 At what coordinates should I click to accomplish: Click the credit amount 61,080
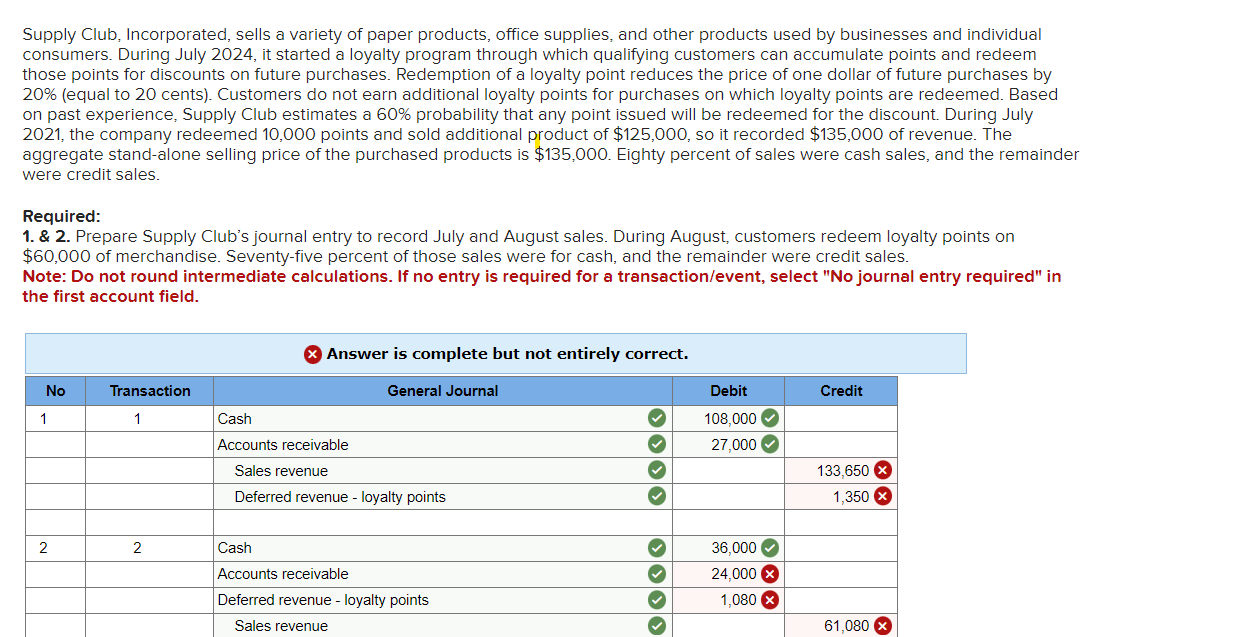pyautogui.click(x=847, y=626)
